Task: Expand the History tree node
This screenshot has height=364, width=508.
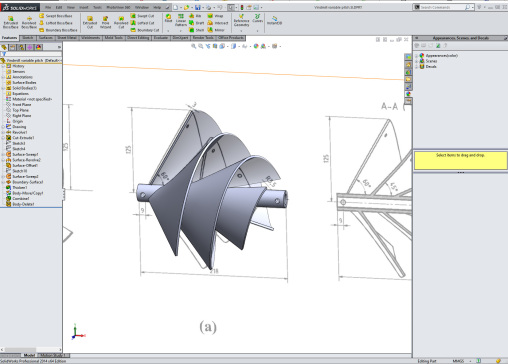Action: click(x=3, y=66)
